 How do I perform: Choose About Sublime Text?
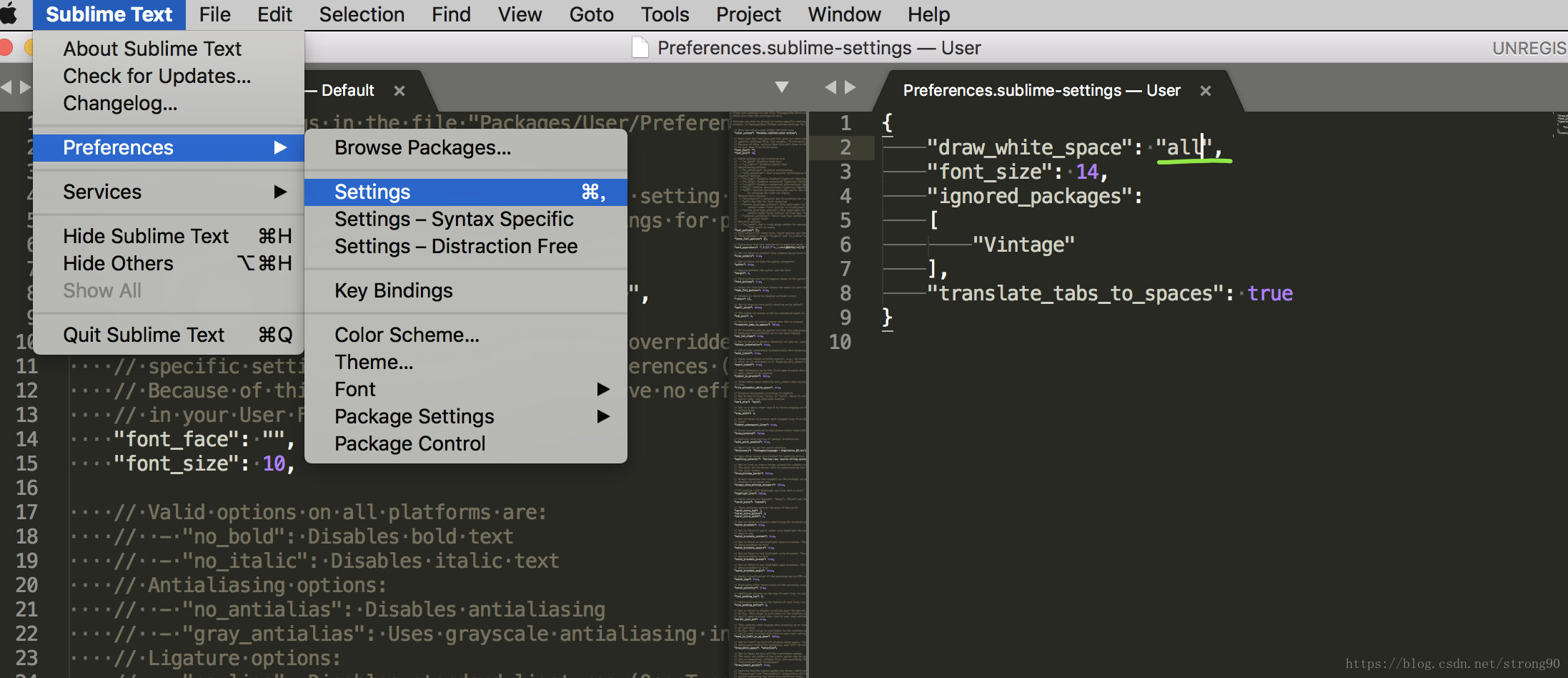pyautogui.click(x=169, y=49)
